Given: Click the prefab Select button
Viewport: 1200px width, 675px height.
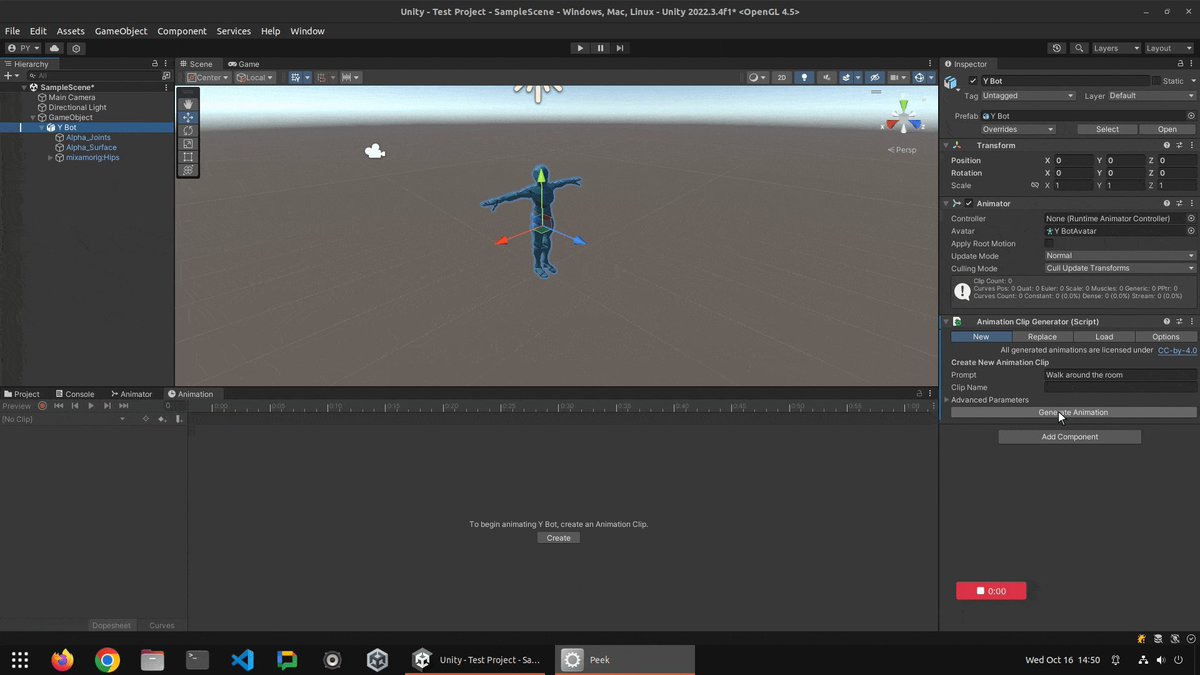Looking at the screenshot, I should click(x=1107, y=129).
